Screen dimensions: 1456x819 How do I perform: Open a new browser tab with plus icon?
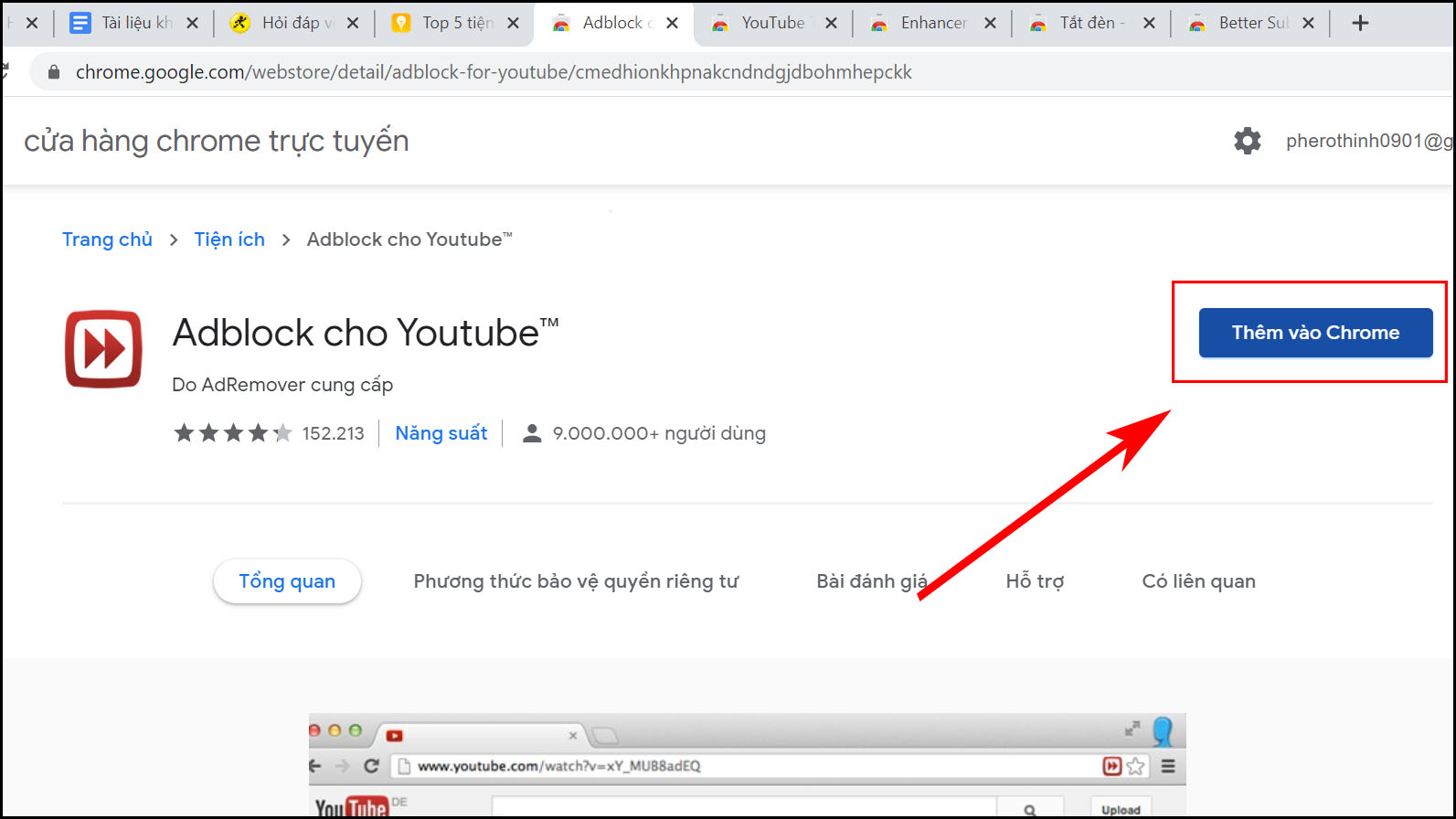[x=1360, y=23]
